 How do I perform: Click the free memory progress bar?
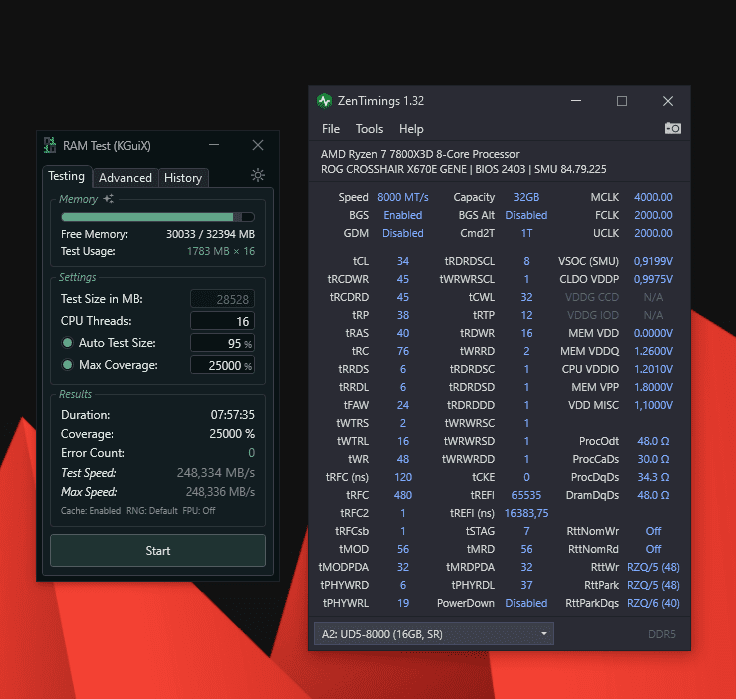pos(158,217)
